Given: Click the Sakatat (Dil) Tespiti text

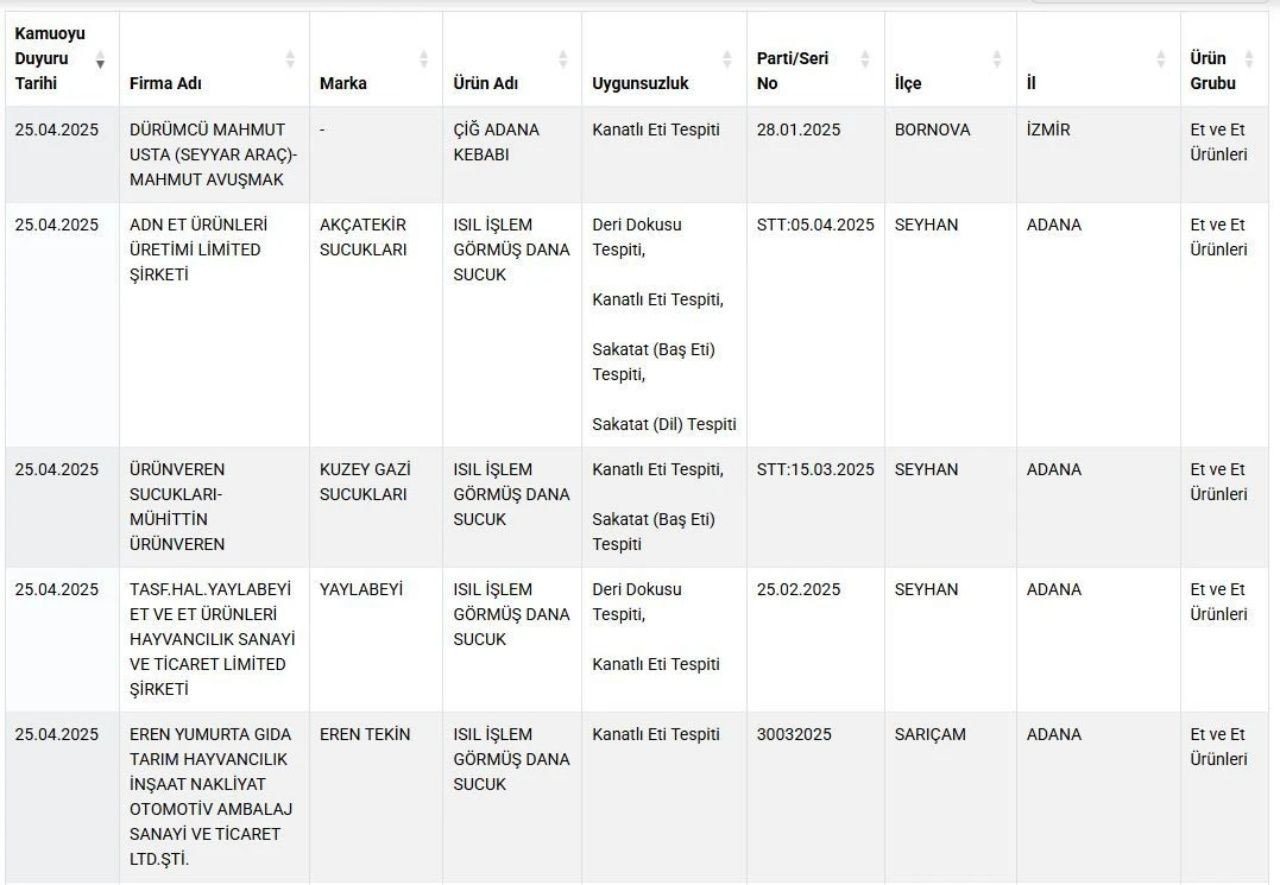Looking at the screenshot, I should [664, 424].
